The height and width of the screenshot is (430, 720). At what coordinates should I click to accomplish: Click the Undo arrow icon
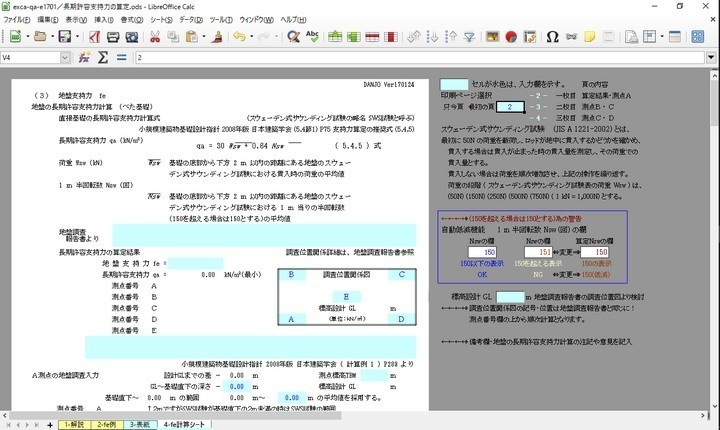coord(239,36)
